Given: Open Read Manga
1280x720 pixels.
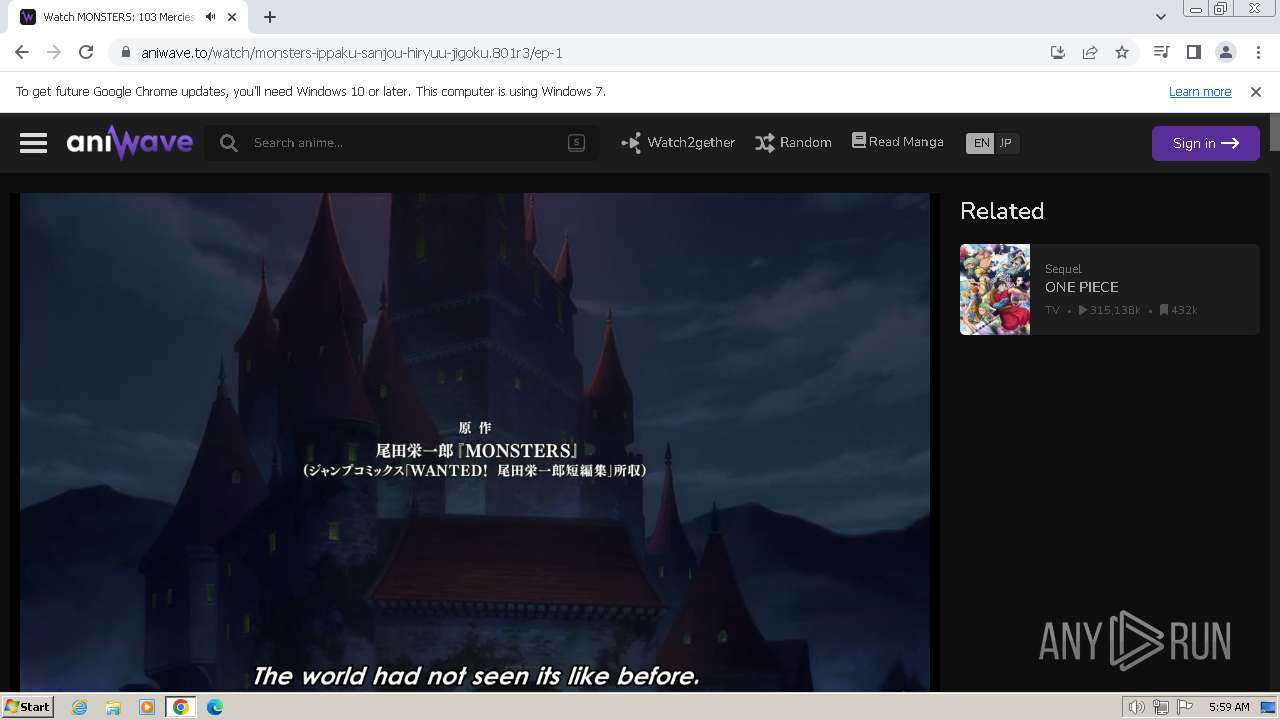Looking at the screenshot, I should [x=898, y=142].
